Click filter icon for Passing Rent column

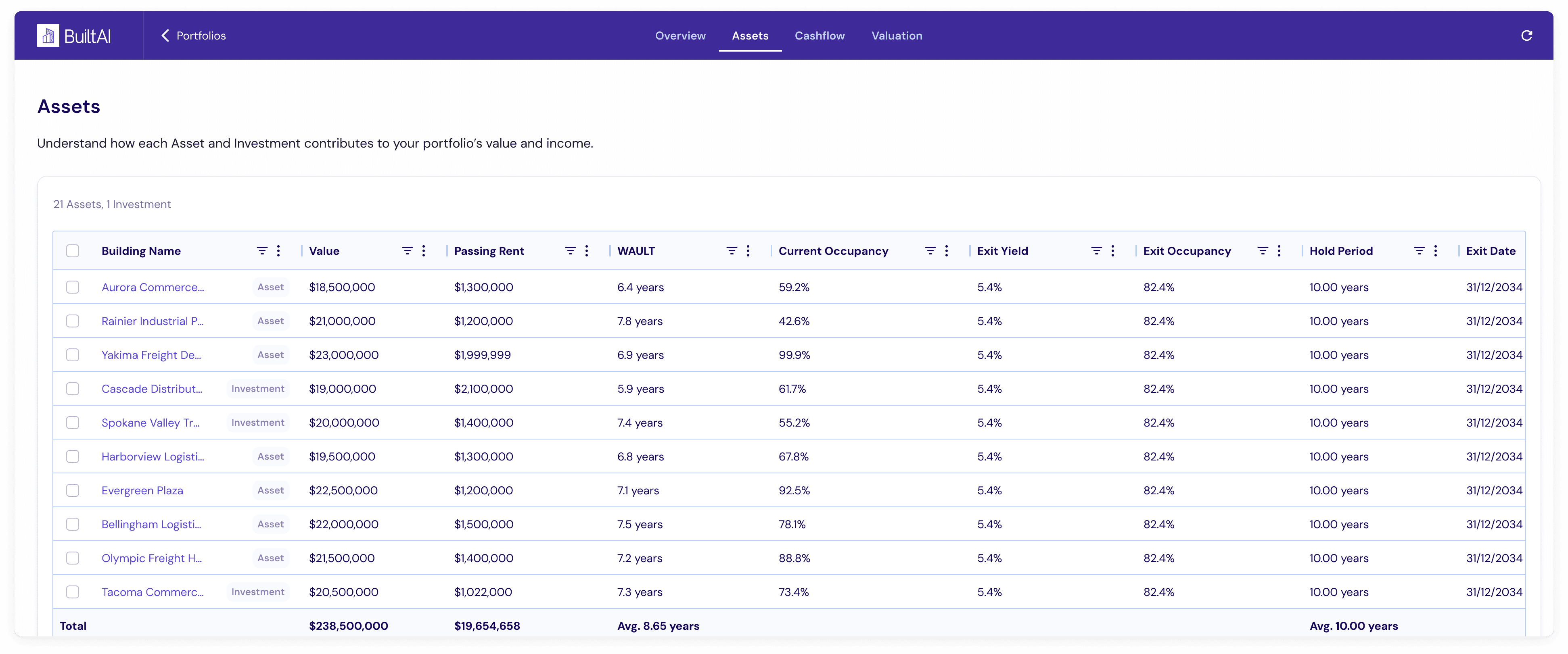(571, 251)
